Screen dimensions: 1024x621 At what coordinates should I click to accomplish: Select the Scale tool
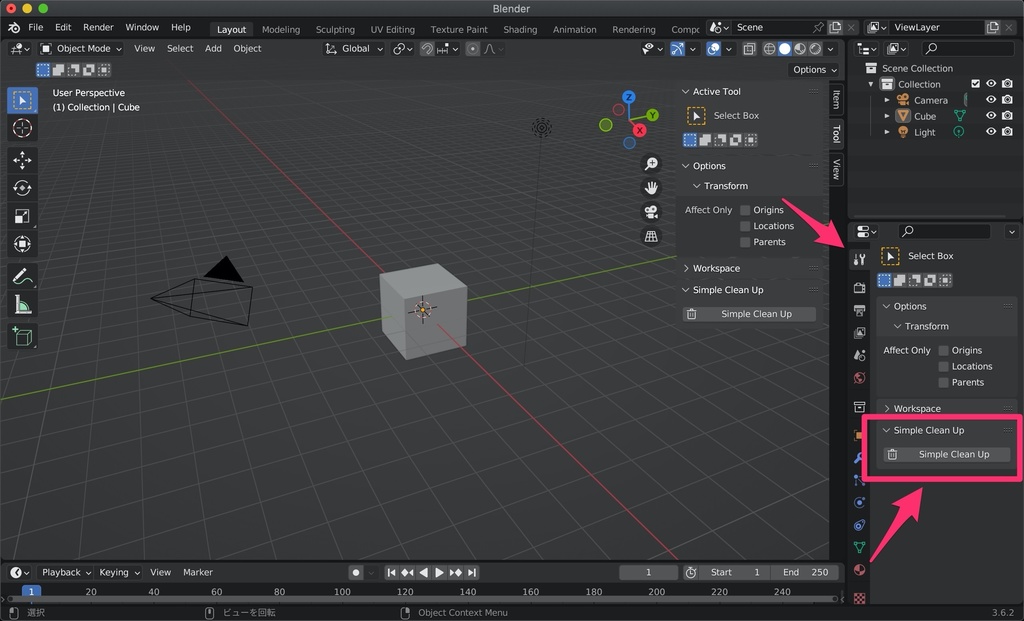click(x=23, y=216)
